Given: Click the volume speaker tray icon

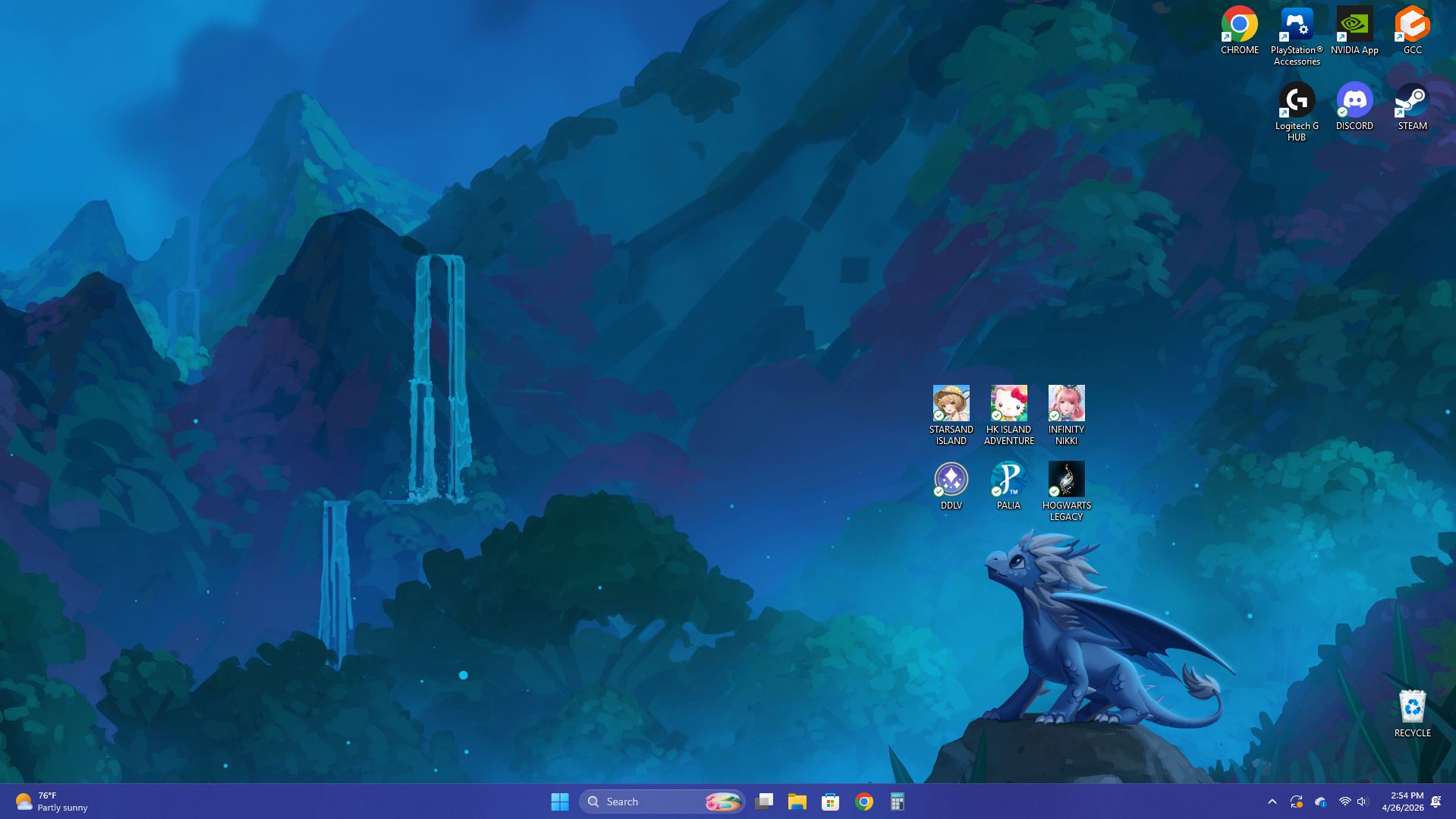Looking at the screenshot, I should point(1362,802).
